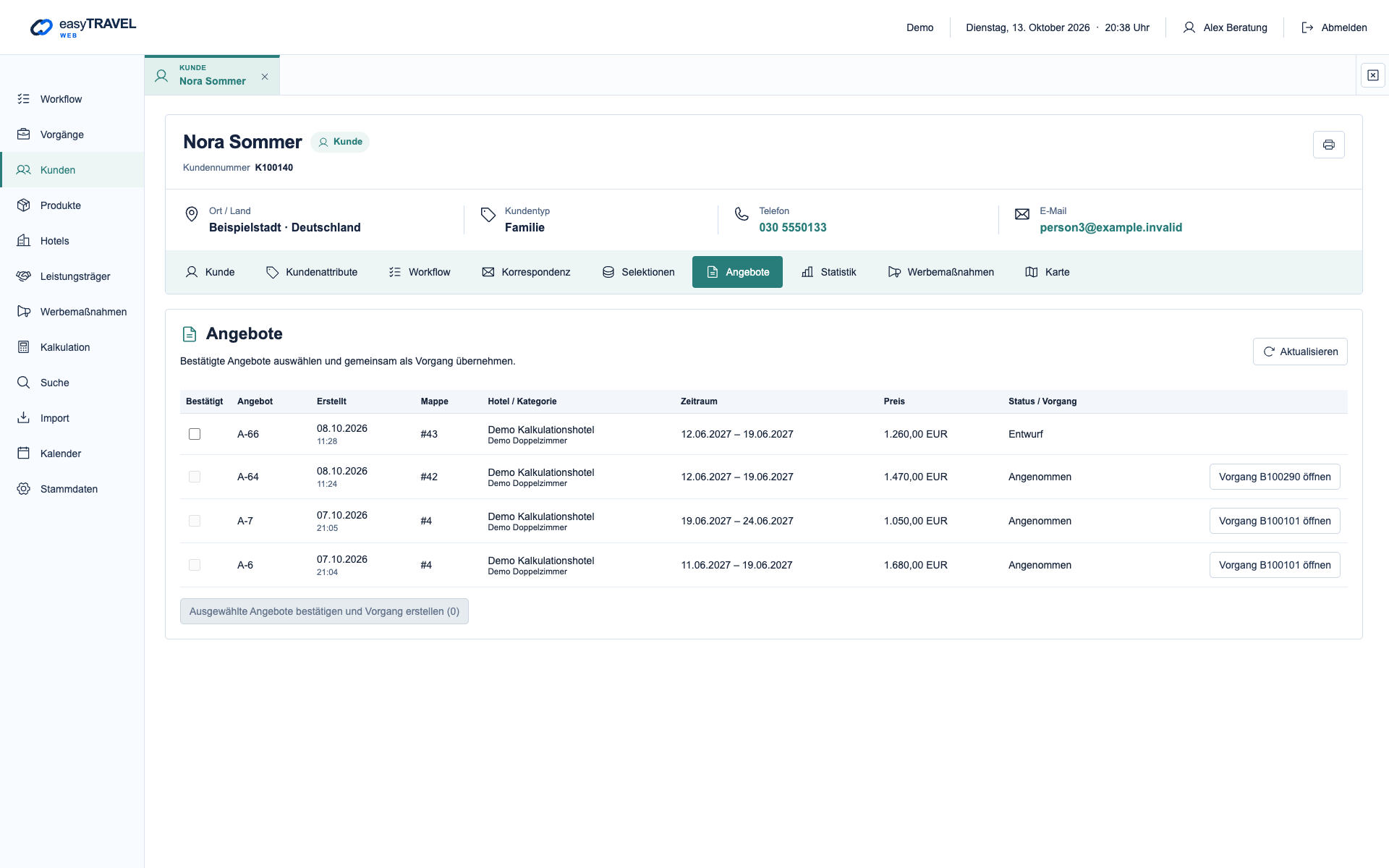This screenshot has width=1389, height=868.
Task: Open Leistungsträger section
Action: tap(72, 276)
